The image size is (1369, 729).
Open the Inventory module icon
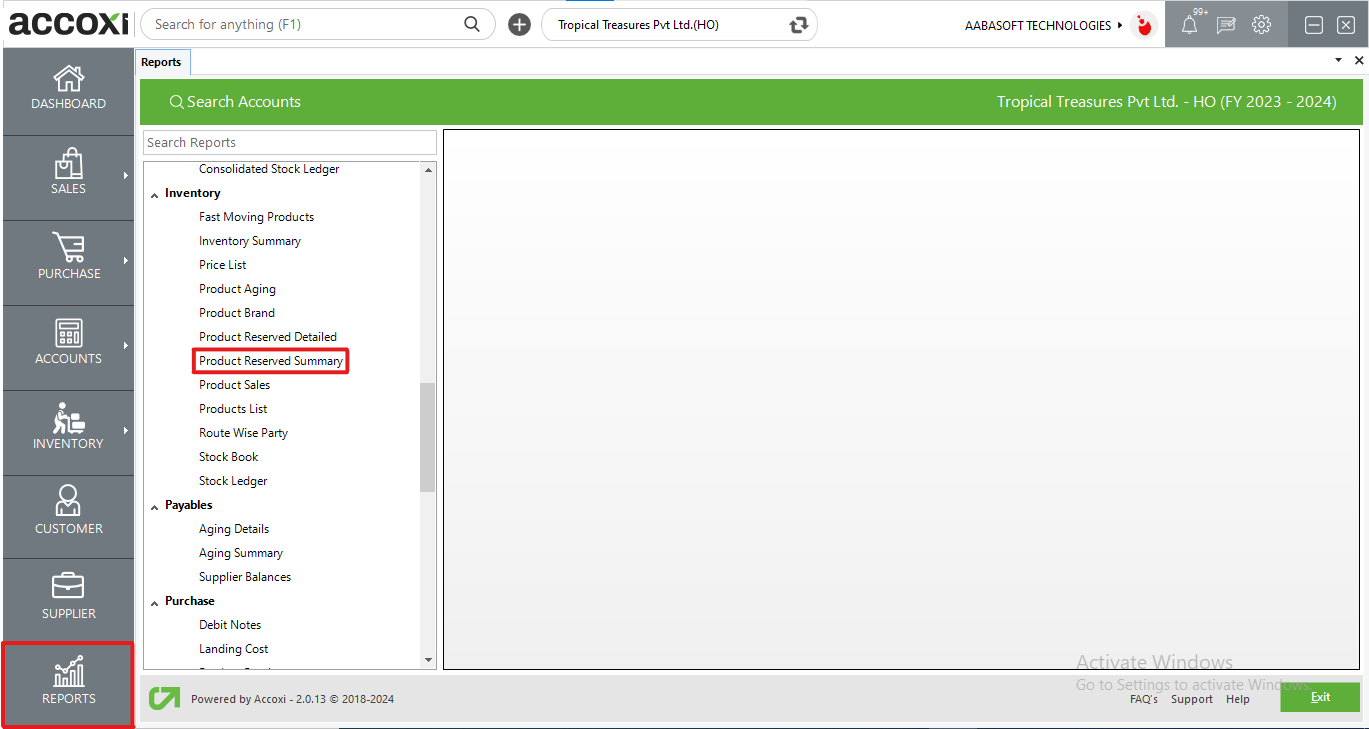pos(68,428)
